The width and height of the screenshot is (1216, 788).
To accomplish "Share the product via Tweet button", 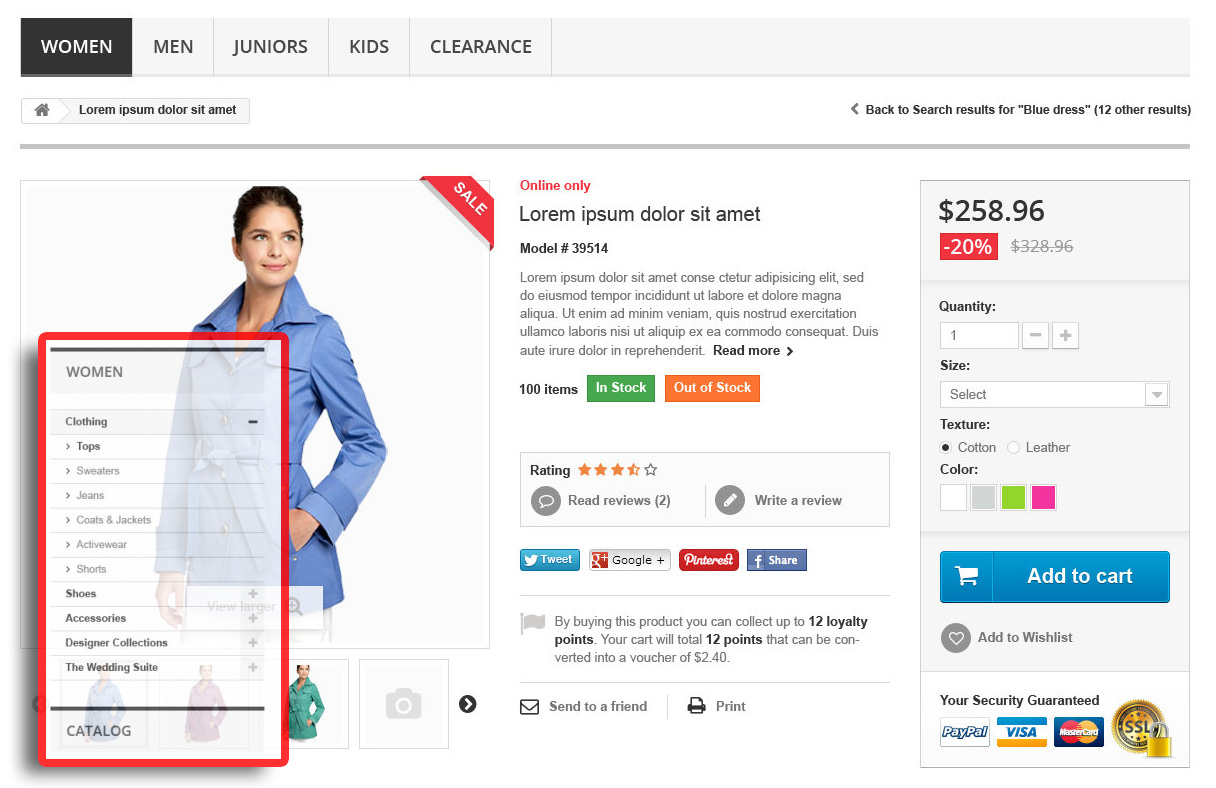I will click(549, 560).
